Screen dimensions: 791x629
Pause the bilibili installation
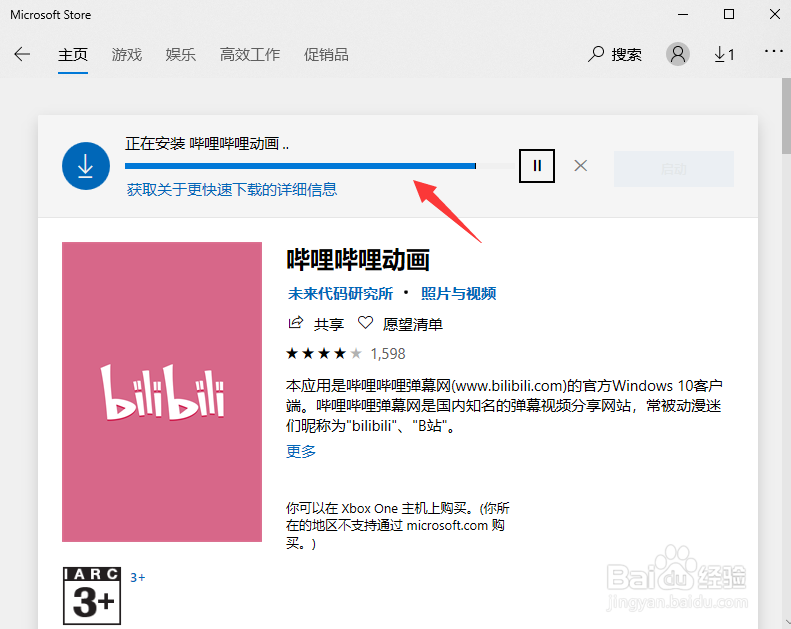tap(537, 166)
